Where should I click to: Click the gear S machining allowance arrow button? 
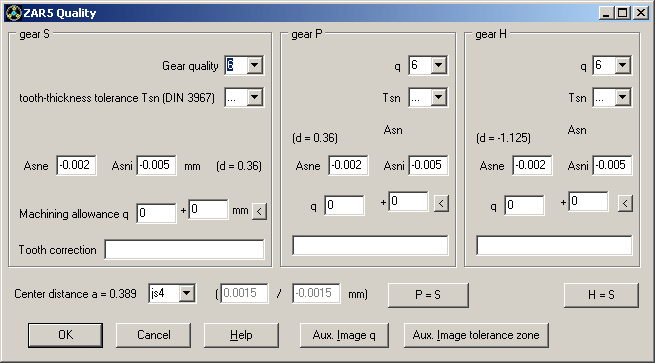click(x=259, y=211)
